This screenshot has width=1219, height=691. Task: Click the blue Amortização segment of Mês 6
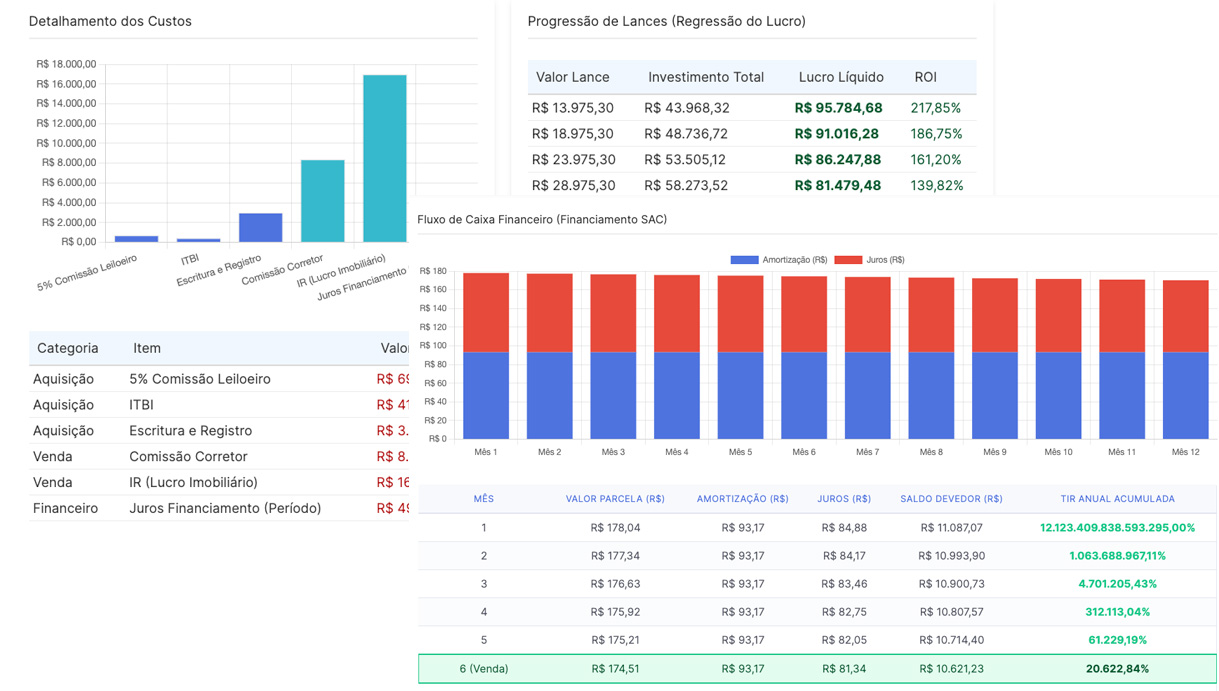click(x=804, y=395)
